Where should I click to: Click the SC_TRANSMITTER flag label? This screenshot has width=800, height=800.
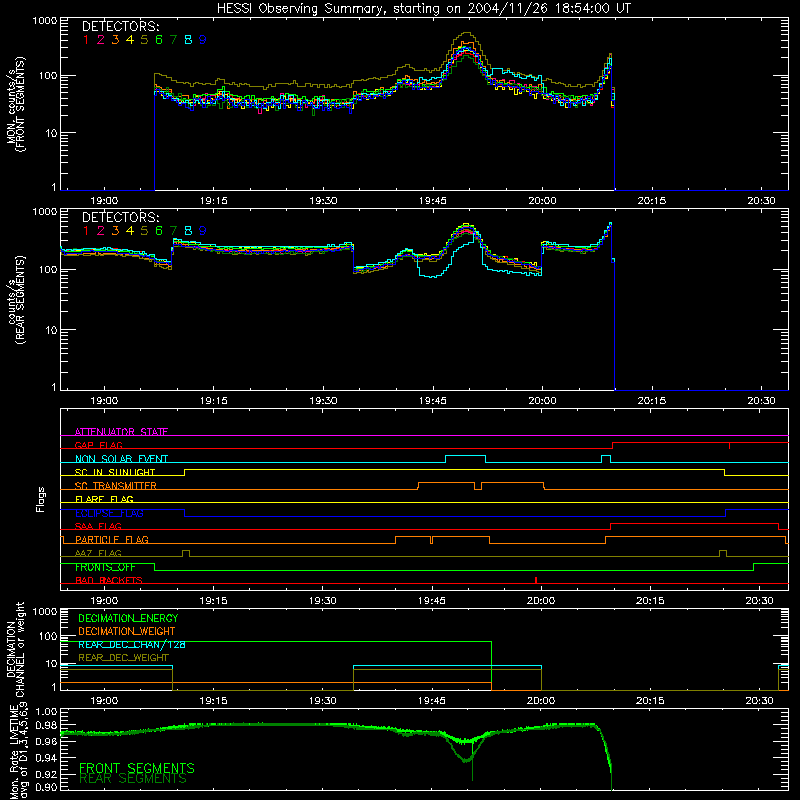[116, 486]
